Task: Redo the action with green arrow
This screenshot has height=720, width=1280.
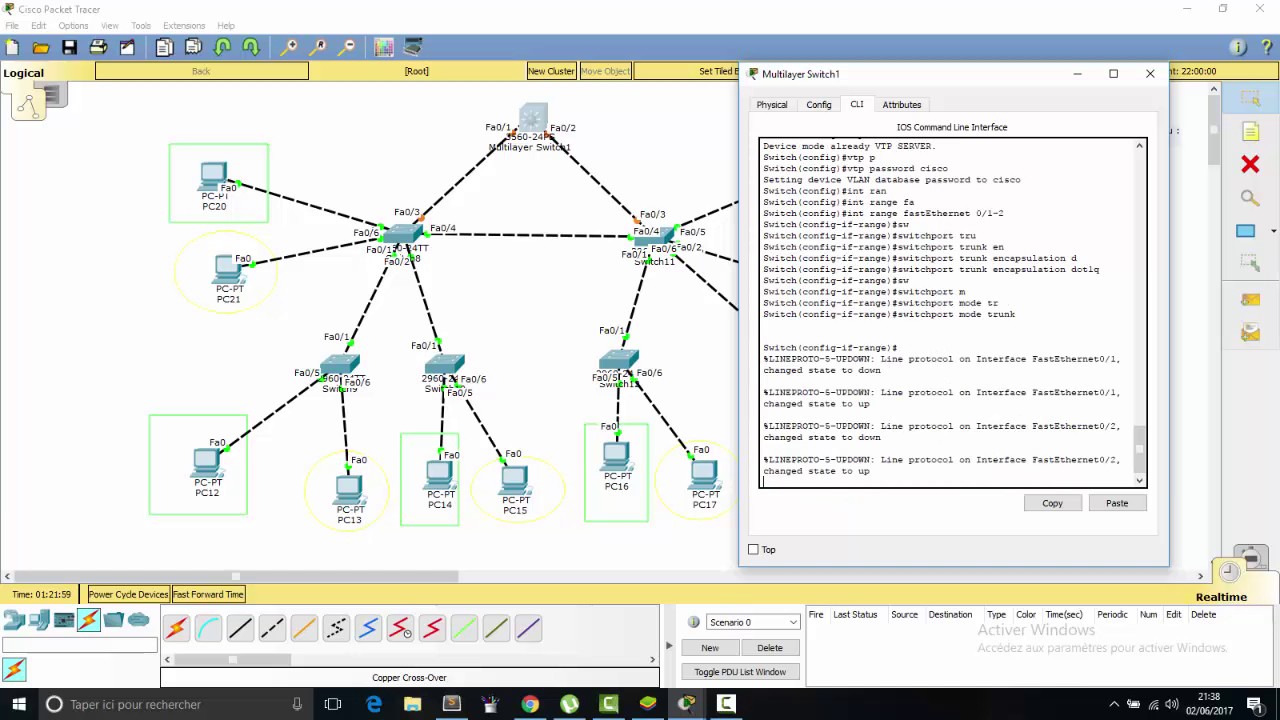Action: [251, 47]
